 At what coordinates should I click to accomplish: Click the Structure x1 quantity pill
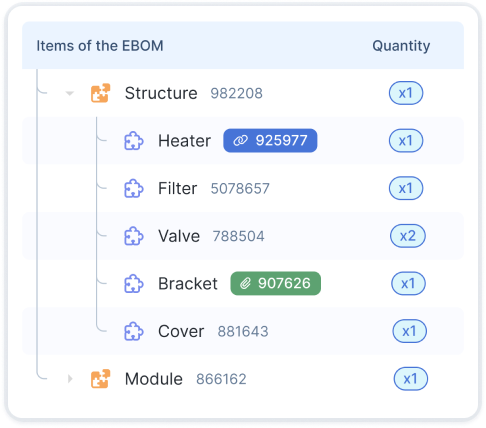click(x=406, y=93)
